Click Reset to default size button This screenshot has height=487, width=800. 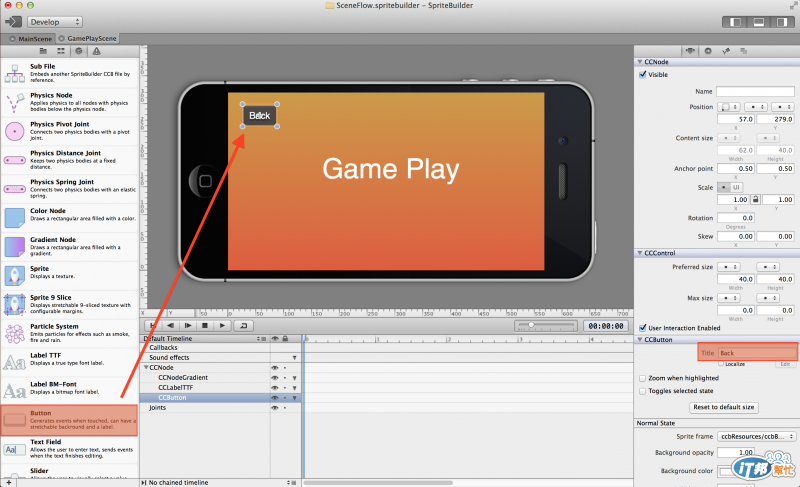[x=723, y=407]
